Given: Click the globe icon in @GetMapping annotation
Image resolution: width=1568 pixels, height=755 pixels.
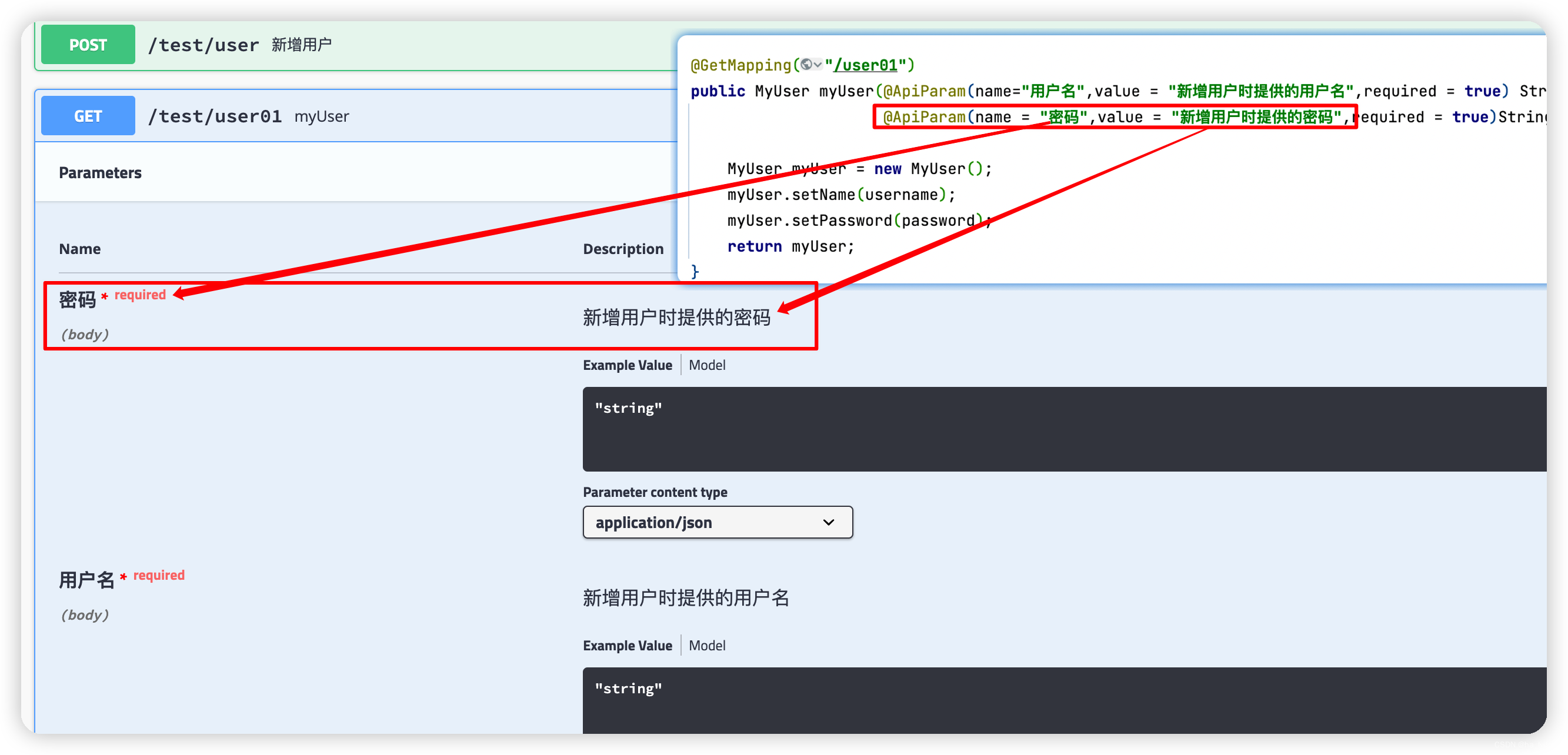Looking at the screenshot, I should (806, 65).
